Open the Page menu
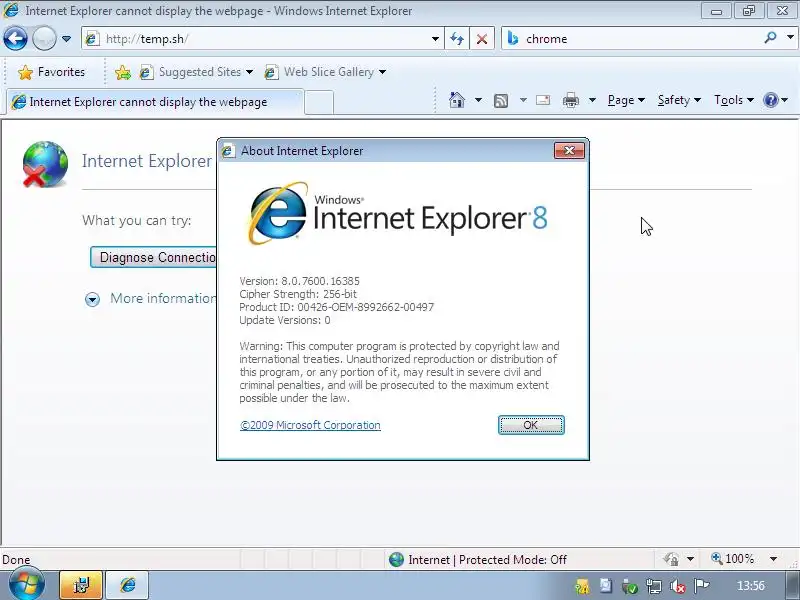 [626, 100]
